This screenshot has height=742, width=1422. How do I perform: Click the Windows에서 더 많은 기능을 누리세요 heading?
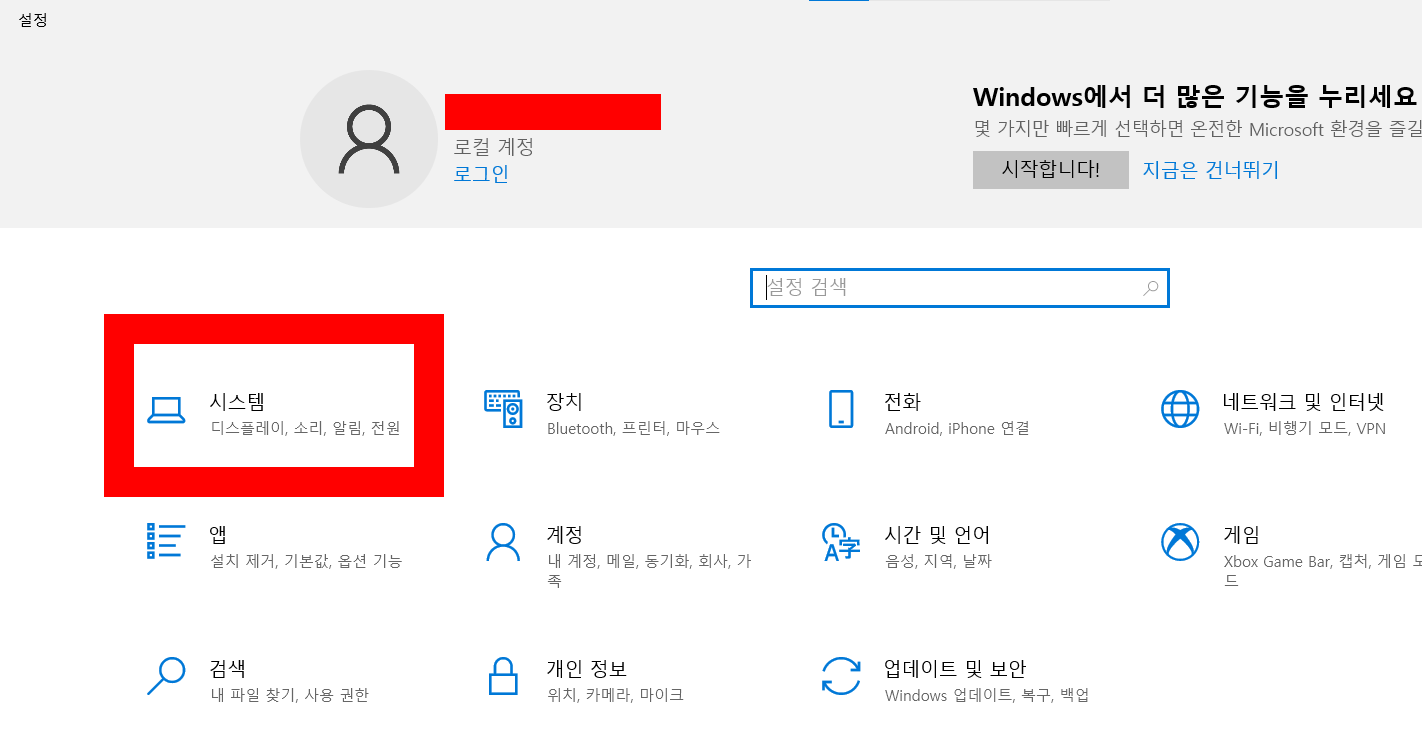click(x=1197, y=97)
